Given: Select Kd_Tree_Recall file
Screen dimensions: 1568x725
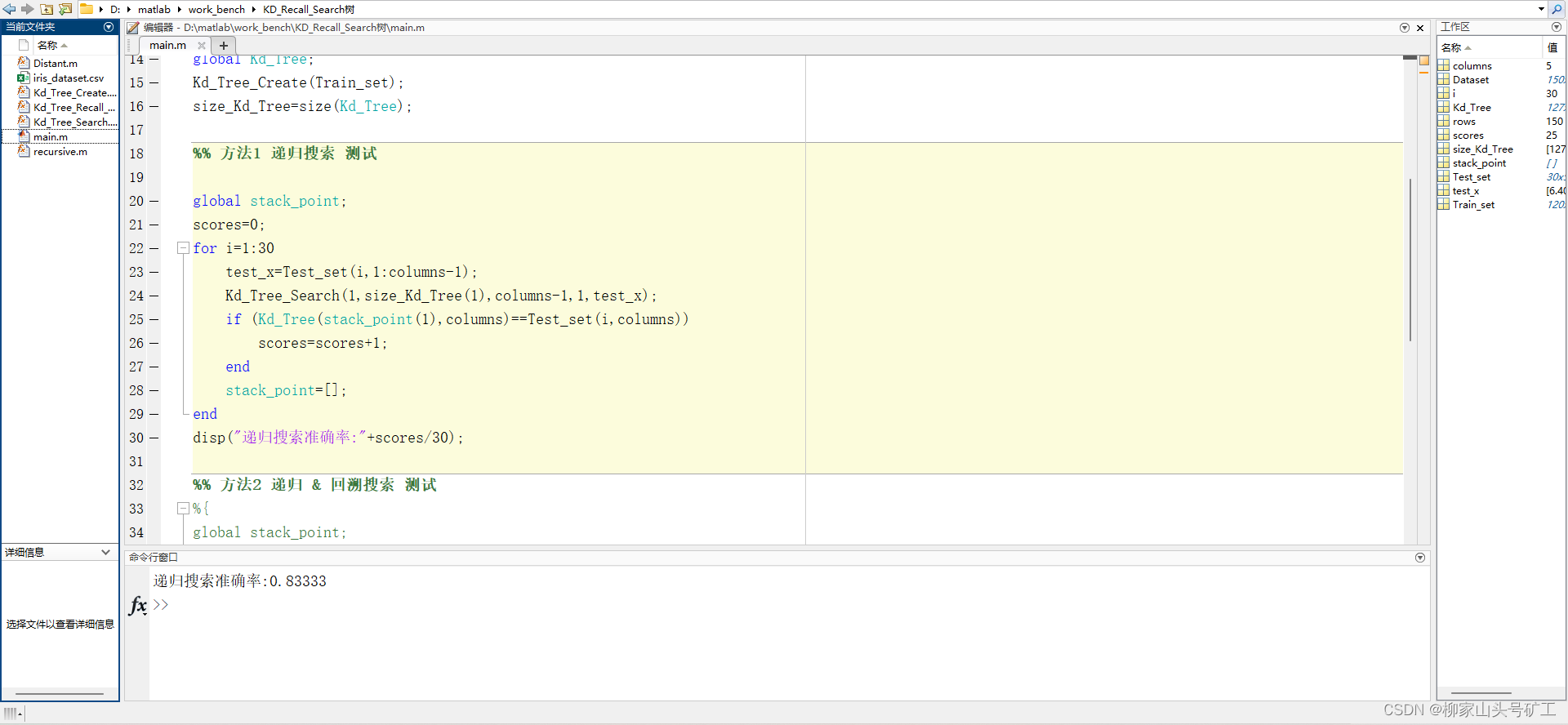Looking at the screenshot, I should (74, 108).
